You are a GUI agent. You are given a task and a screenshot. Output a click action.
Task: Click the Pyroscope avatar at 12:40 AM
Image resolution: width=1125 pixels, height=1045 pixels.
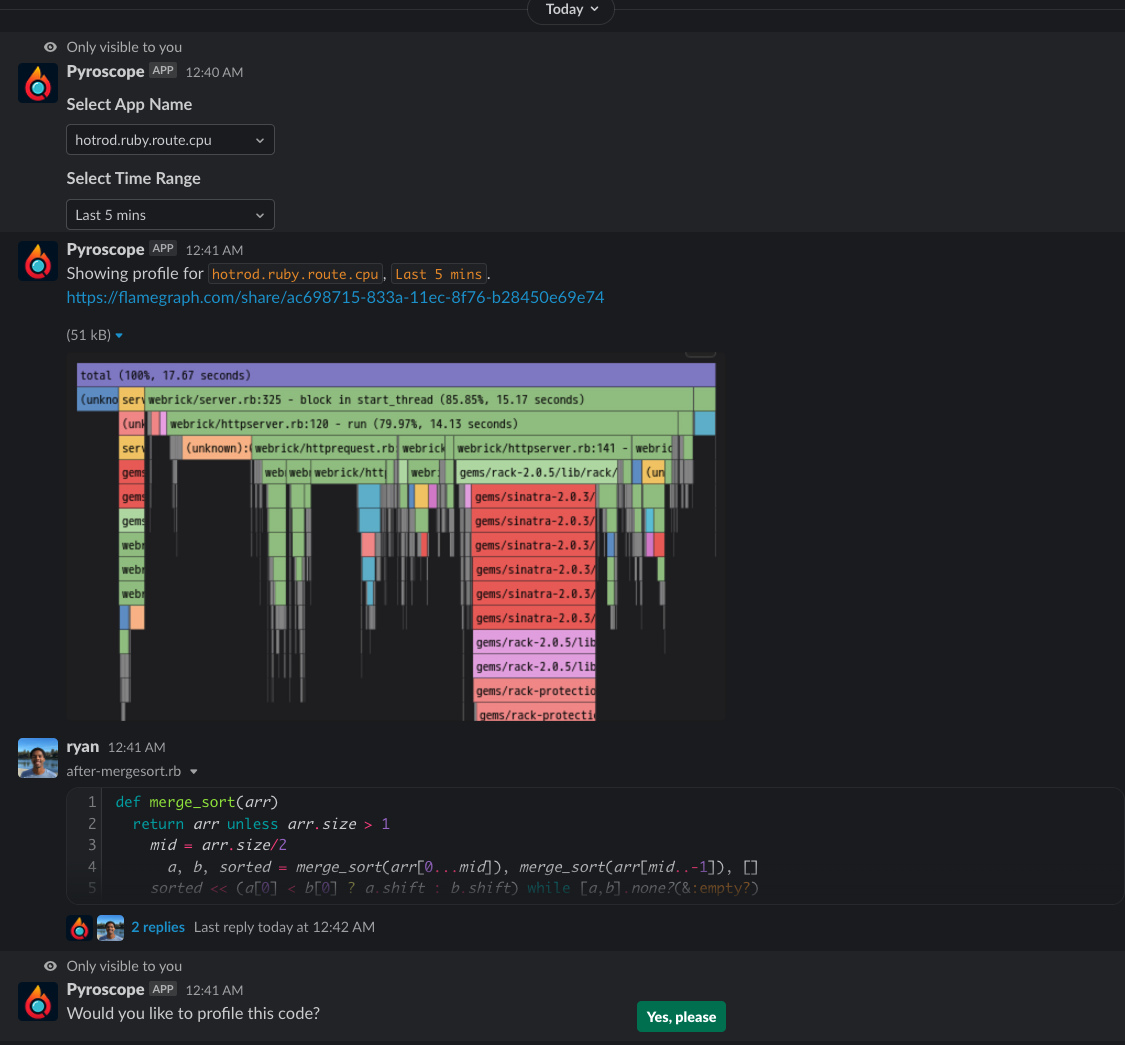click(38, 83)
